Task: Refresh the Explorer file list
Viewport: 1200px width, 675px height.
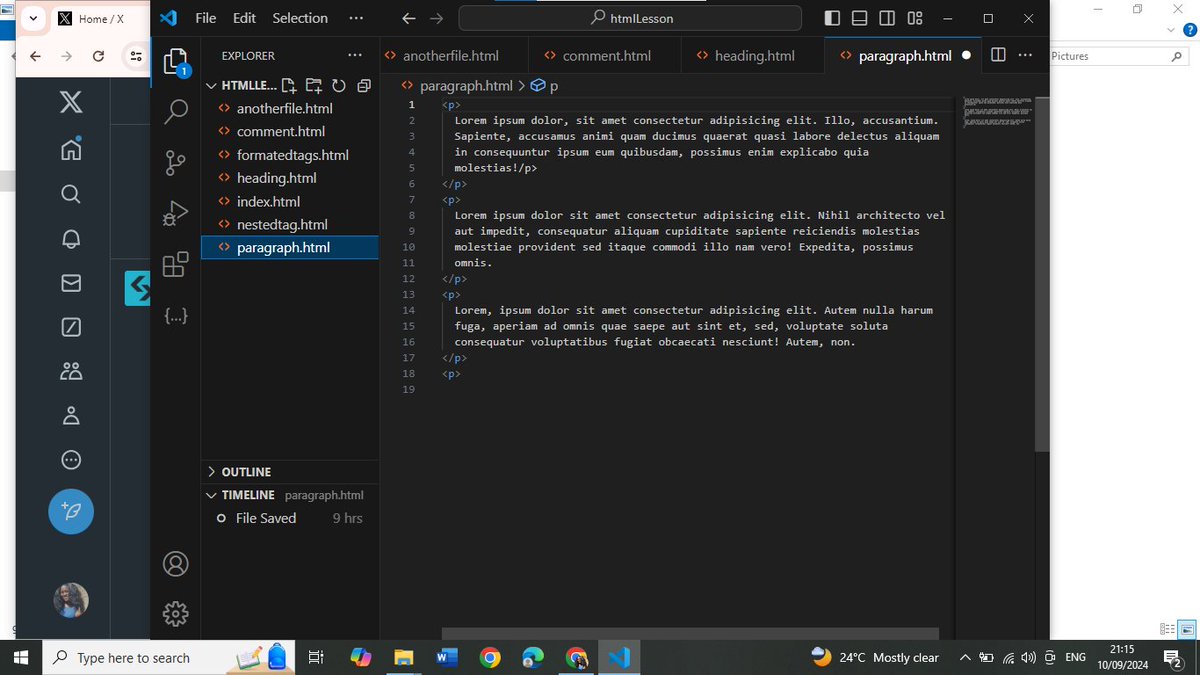Action: click(x=339, y=85)
